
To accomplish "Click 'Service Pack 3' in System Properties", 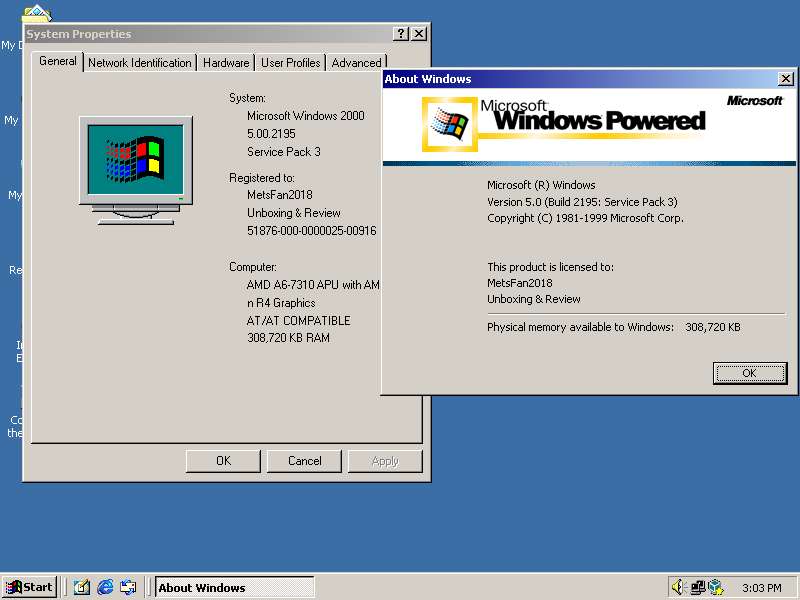I will (x=284, y=152).
